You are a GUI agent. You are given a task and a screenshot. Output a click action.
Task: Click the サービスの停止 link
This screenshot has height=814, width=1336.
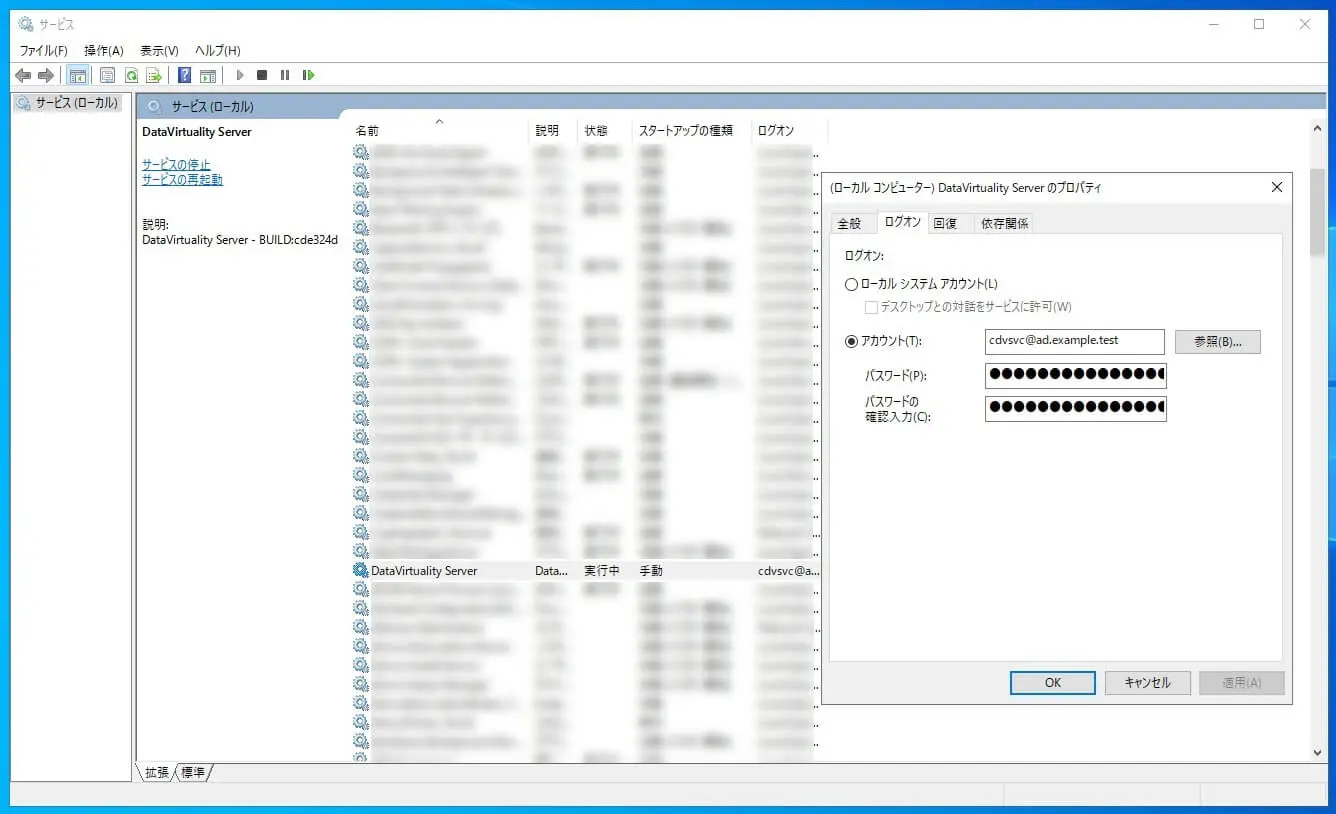pos(176,164)
